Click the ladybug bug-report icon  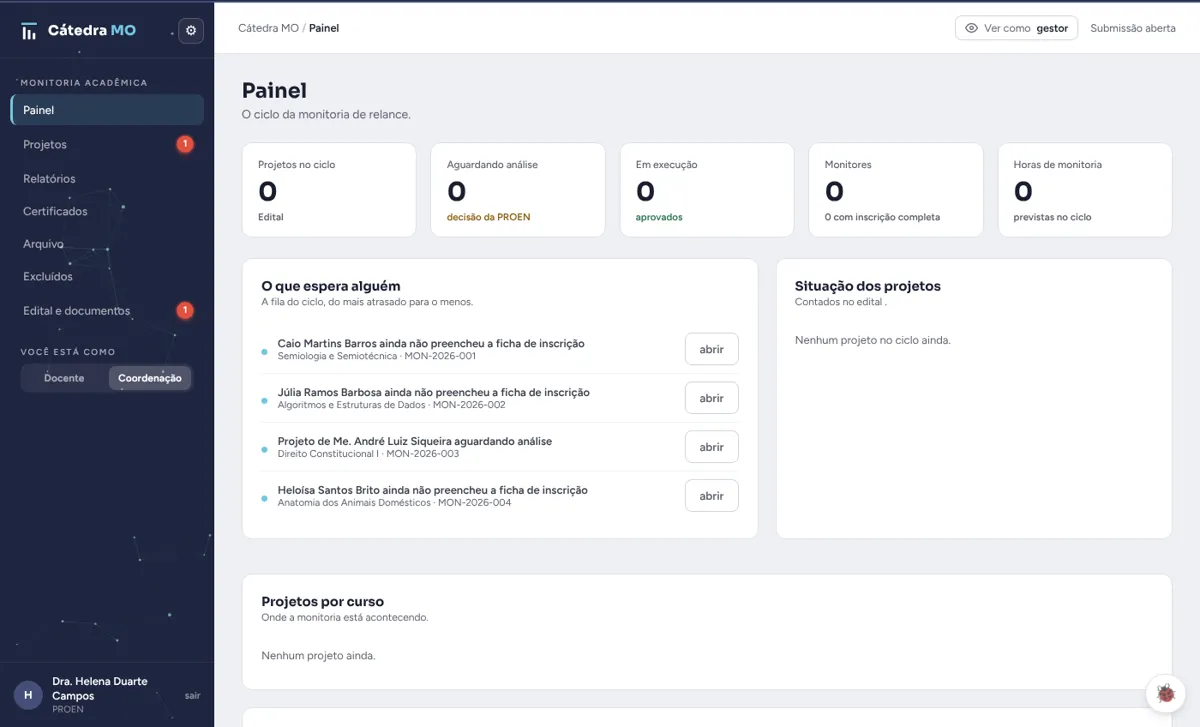(x=1165, y=692)
